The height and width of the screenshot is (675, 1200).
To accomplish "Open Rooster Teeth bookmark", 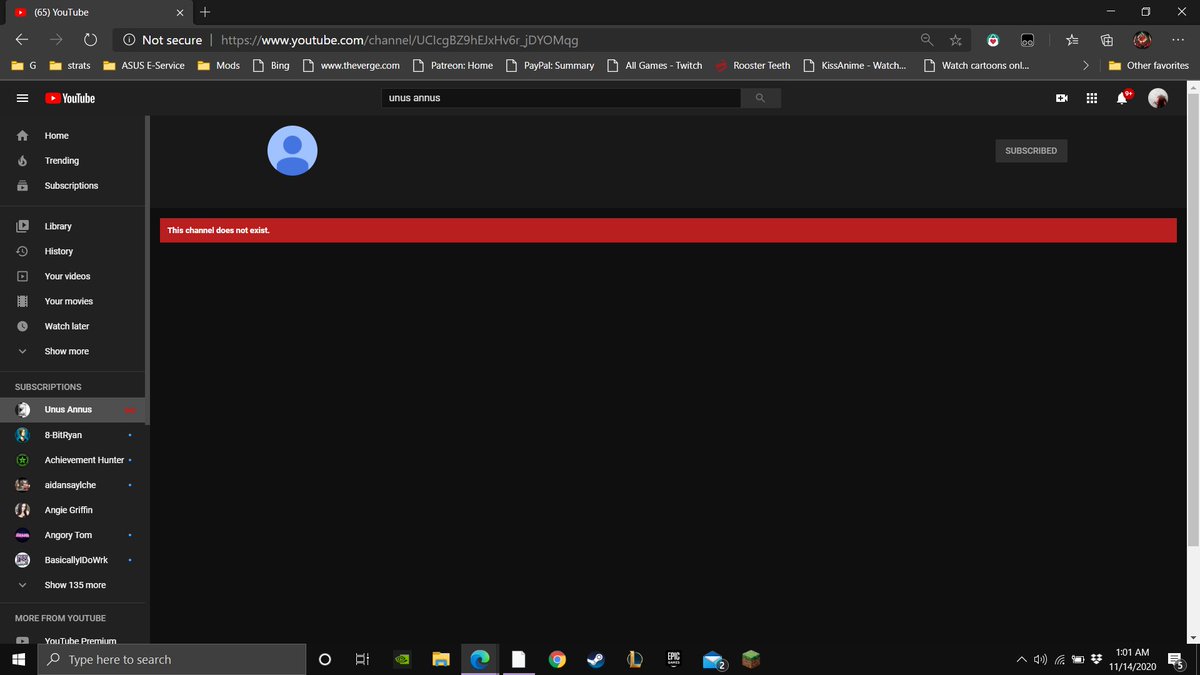I will click(752, 65).
